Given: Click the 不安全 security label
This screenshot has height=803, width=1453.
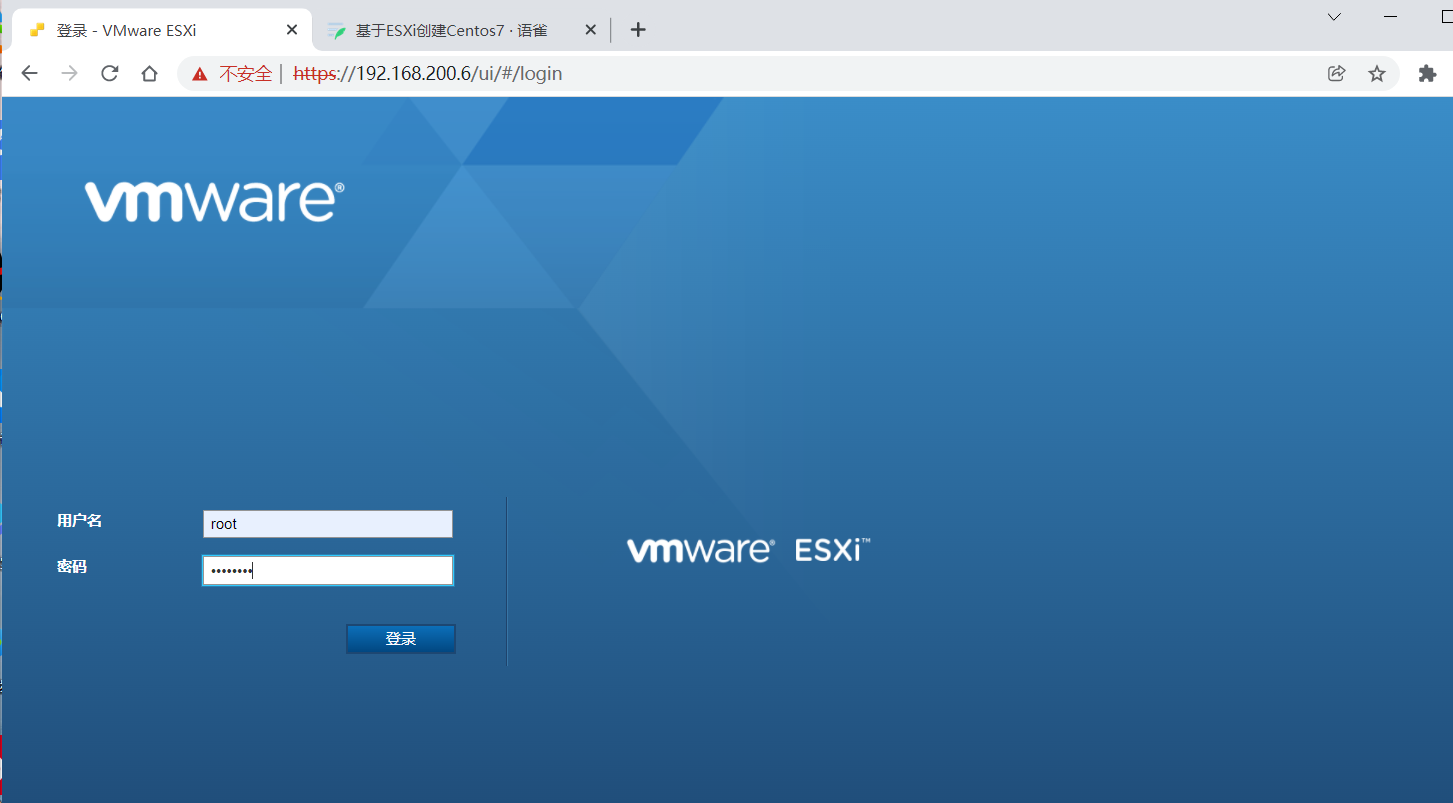Looking at the screenshot, I should point(246,73).
